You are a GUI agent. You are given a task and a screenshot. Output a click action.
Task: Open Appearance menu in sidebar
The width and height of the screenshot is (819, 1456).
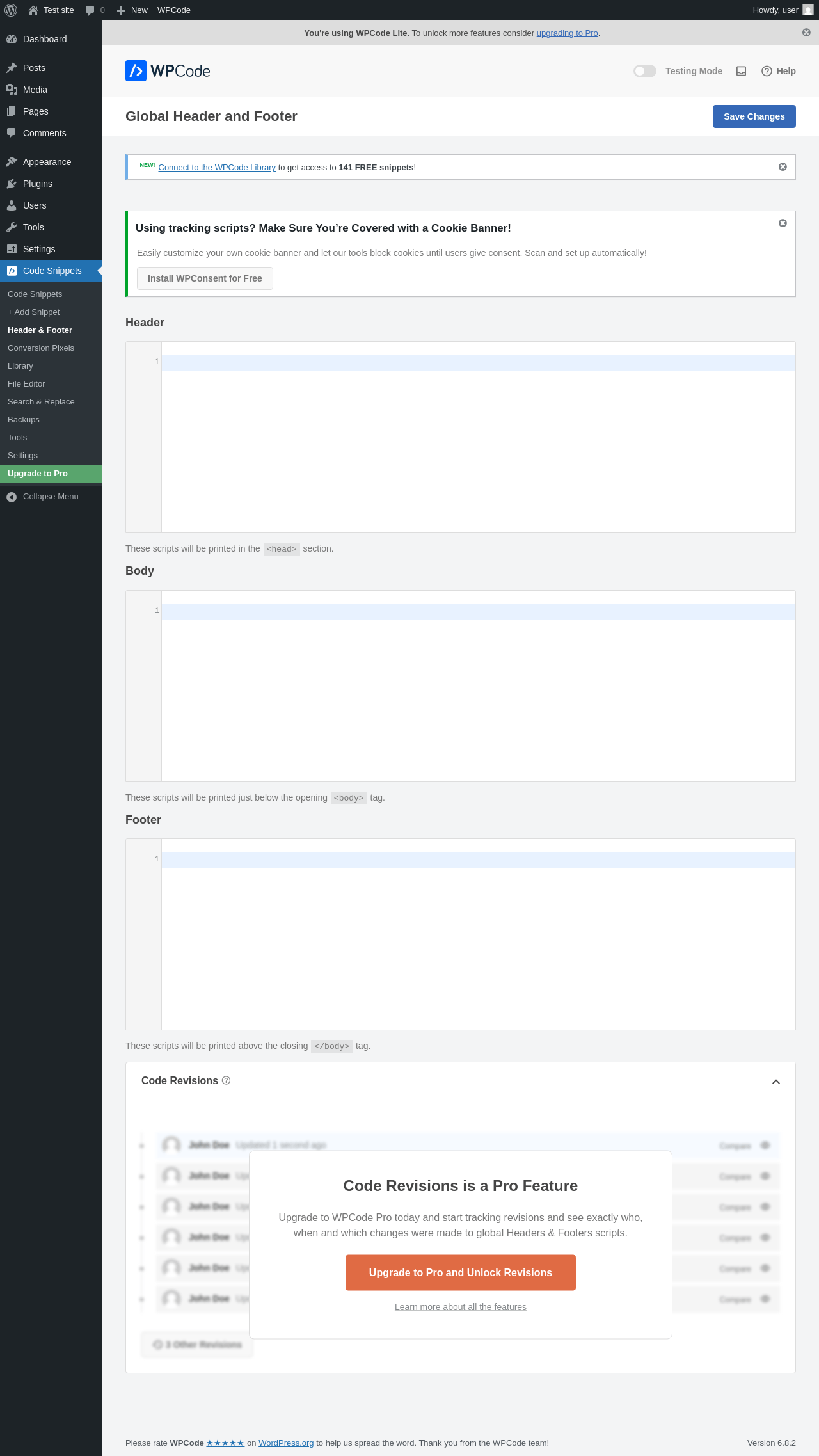(x=51, y=162)
